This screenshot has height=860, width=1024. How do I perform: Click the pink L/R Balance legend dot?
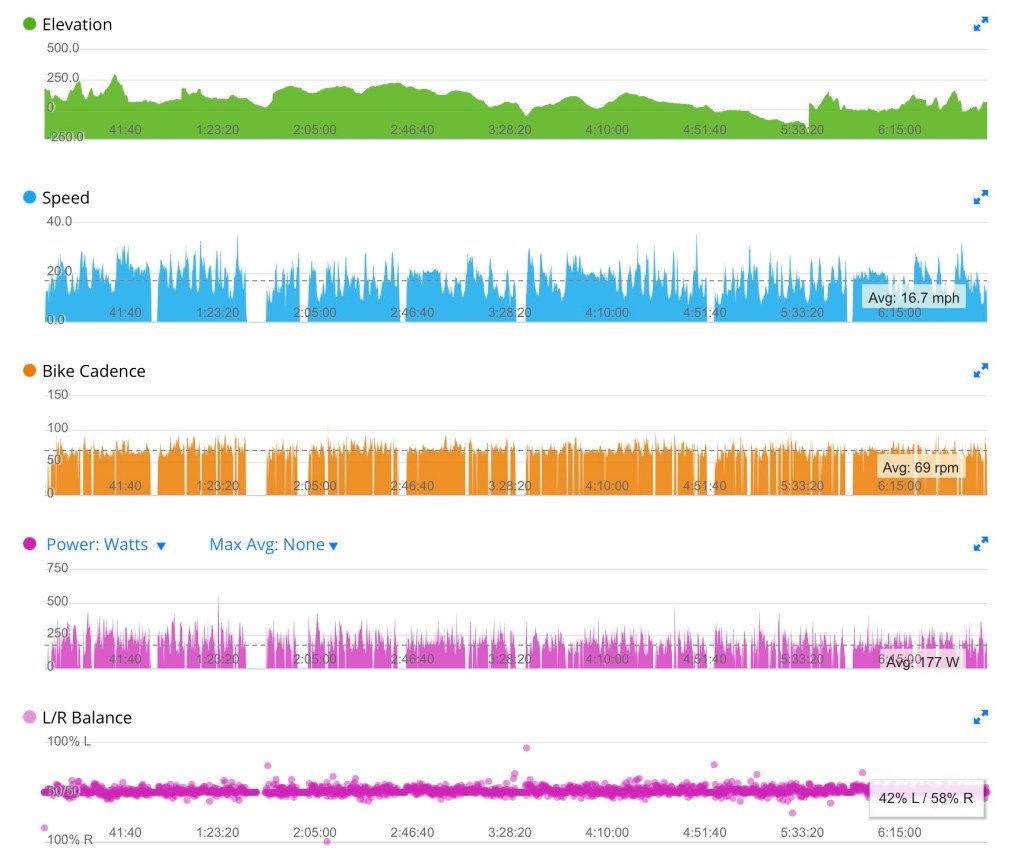tap(30, 718)
